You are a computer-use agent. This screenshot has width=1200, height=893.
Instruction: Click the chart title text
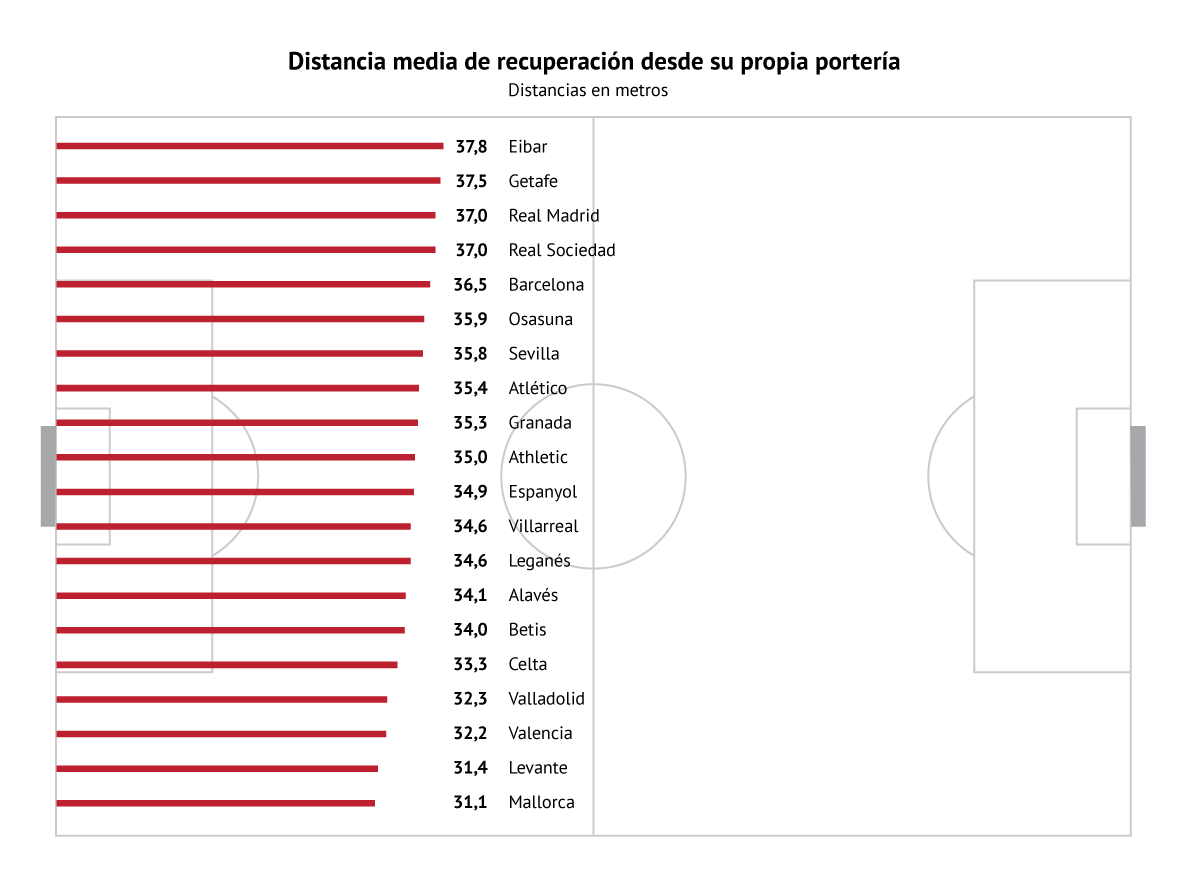pyautogui.click(x=594, y=61)
